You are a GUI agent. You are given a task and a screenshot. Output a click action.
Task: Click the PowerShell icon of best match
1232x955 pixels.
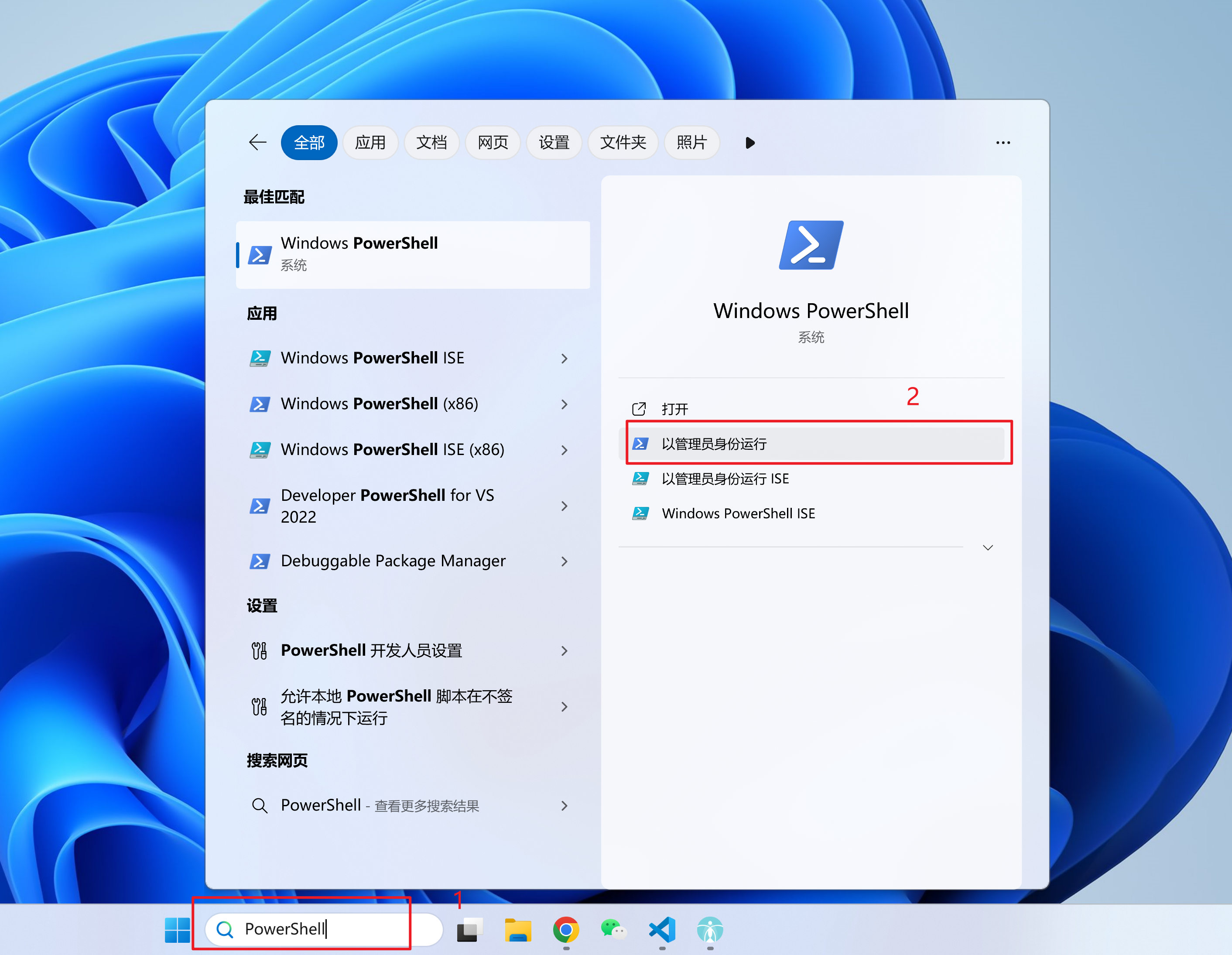click(x=260, y=255)
